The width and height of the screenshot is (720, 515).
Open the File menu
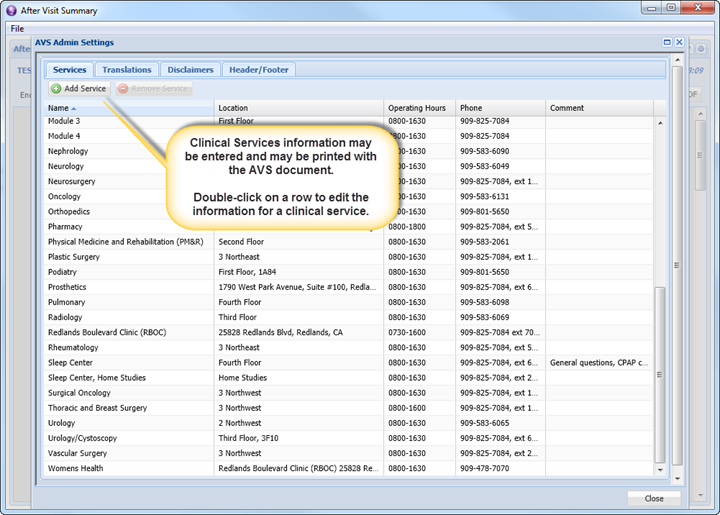point(17,28)
